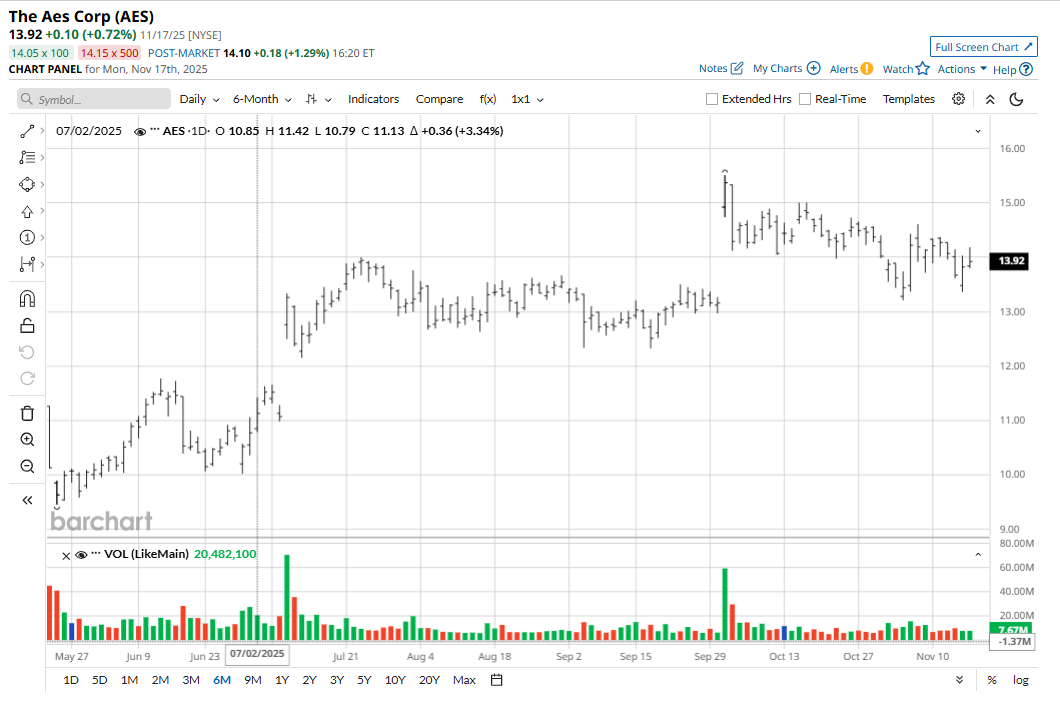Select the 1M time range
Viewport: 1060px width, 707px height.
pyautogui.click(x=129, y=680)
